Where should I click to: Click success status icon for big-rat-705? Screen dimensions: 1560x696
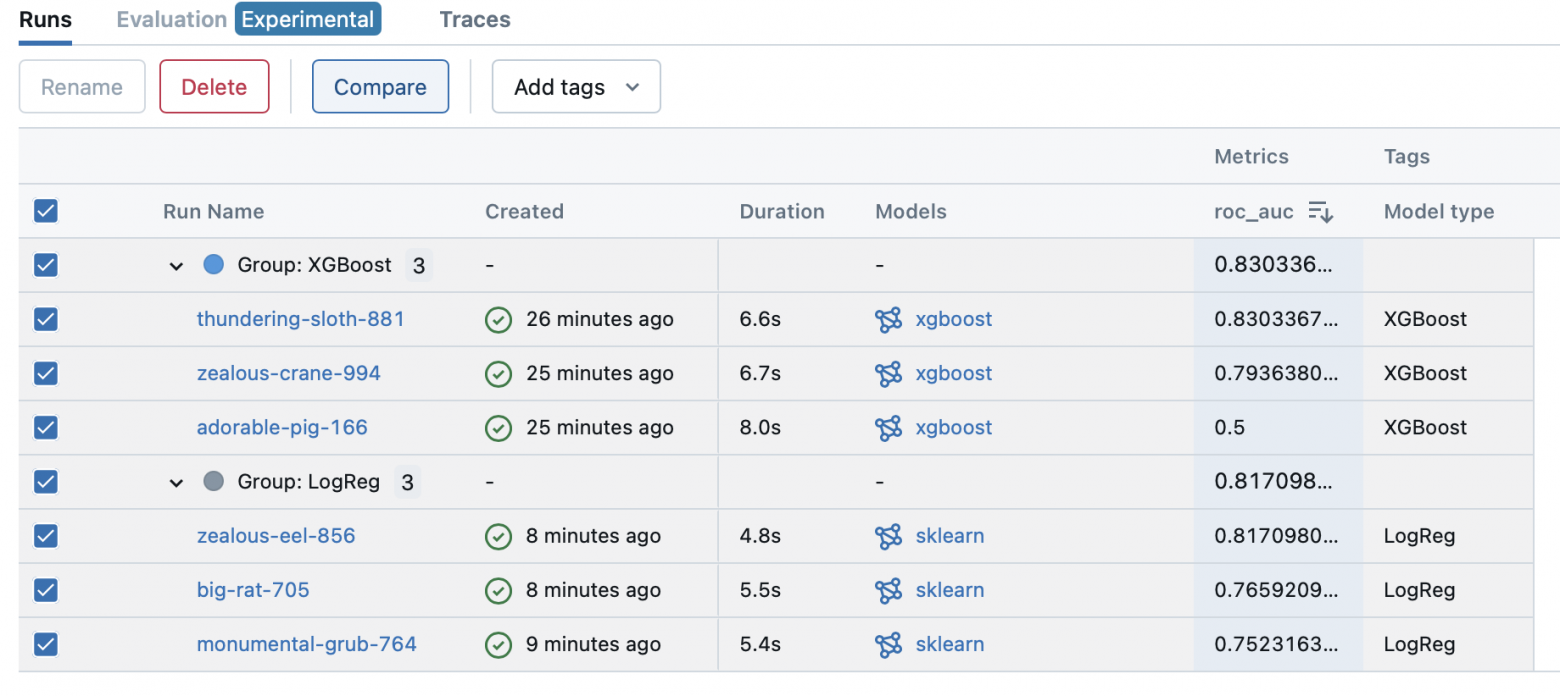tap(498, 590)
